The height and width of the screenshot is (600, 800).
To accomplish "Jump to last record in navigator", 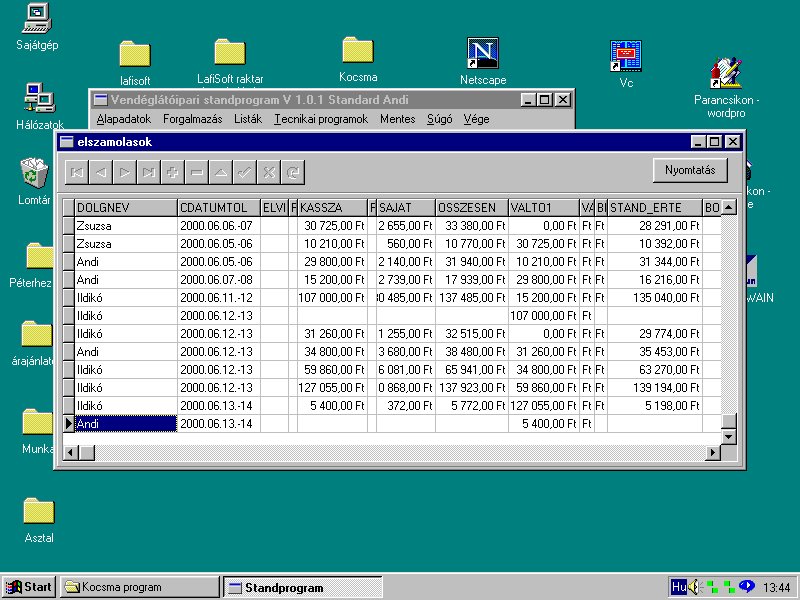I will coord(149,172).
